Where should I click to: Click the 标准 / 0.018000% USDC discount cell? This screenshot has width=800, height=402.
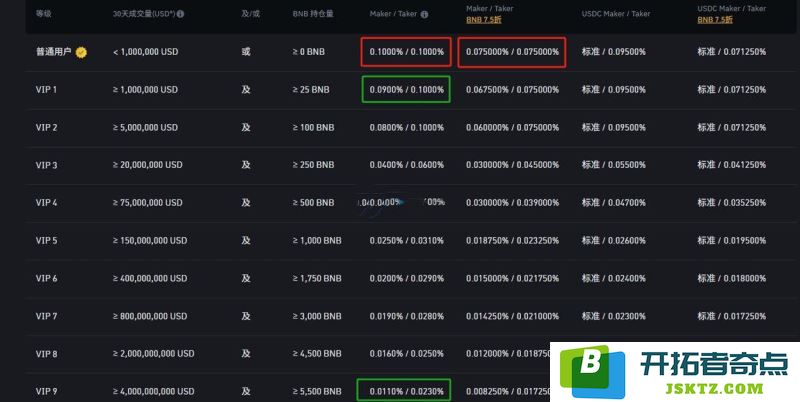click(x=732, y=278)
